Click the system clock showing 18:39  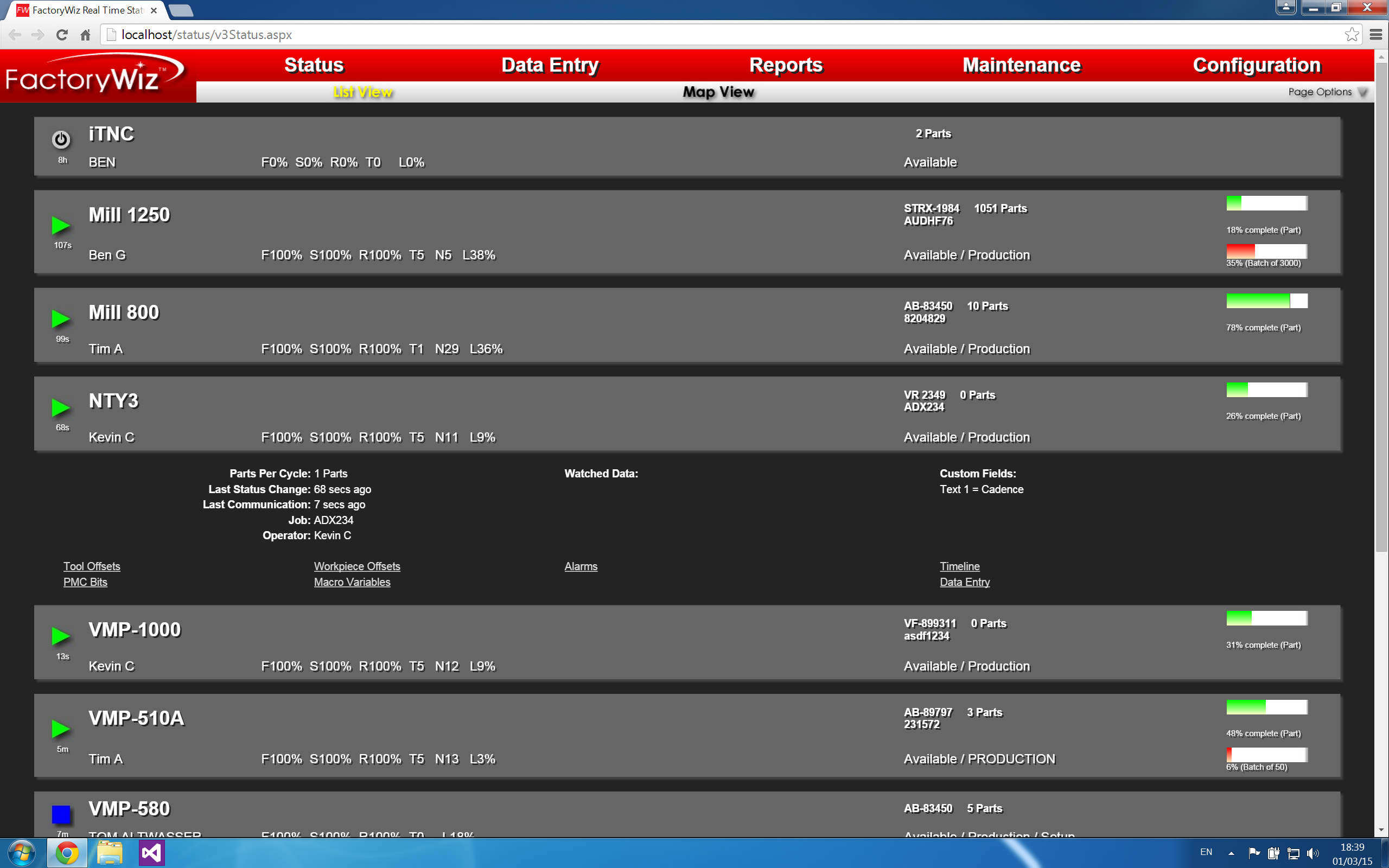click(1352, 847)
